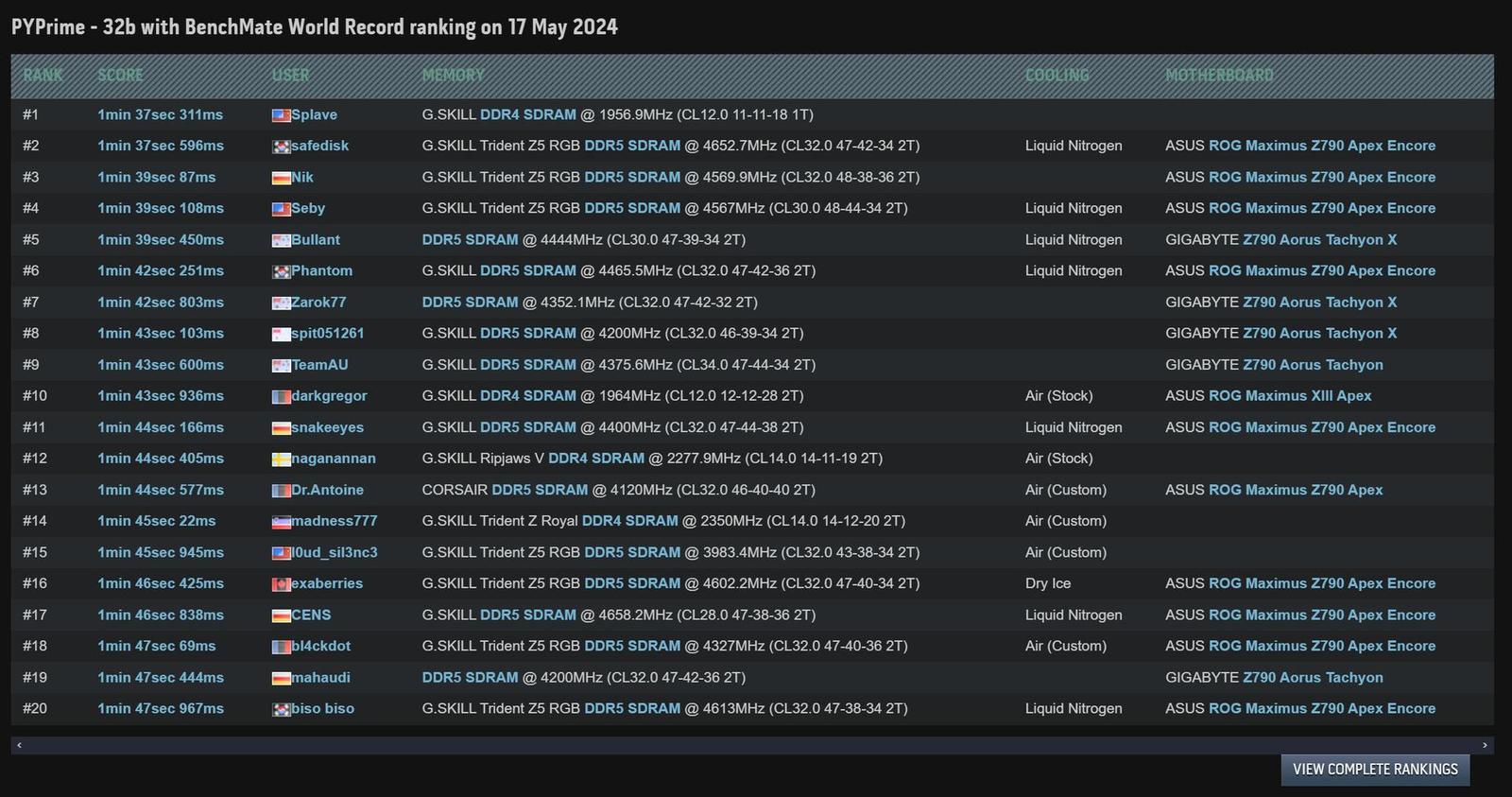Open bl4ckdot's user profile link
The width and height of the screenshot is (1512, 797).
pos(320,646)
